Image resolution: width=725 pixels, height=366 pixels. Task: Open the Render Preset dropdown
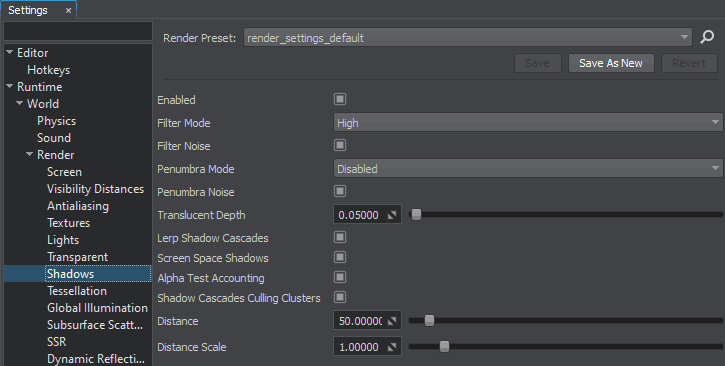[467, 37]
